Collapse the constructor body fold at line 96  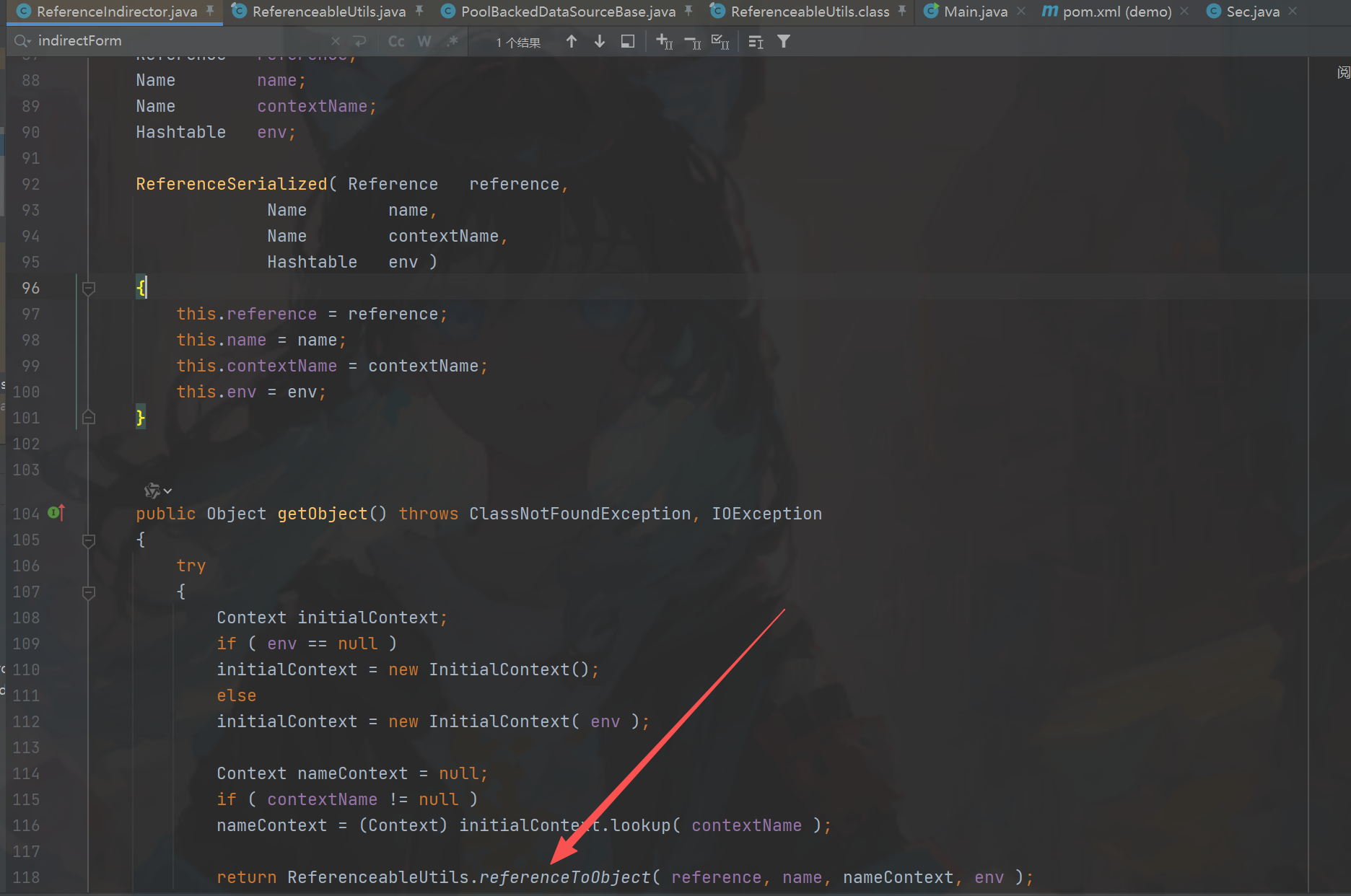click(89, 289)
